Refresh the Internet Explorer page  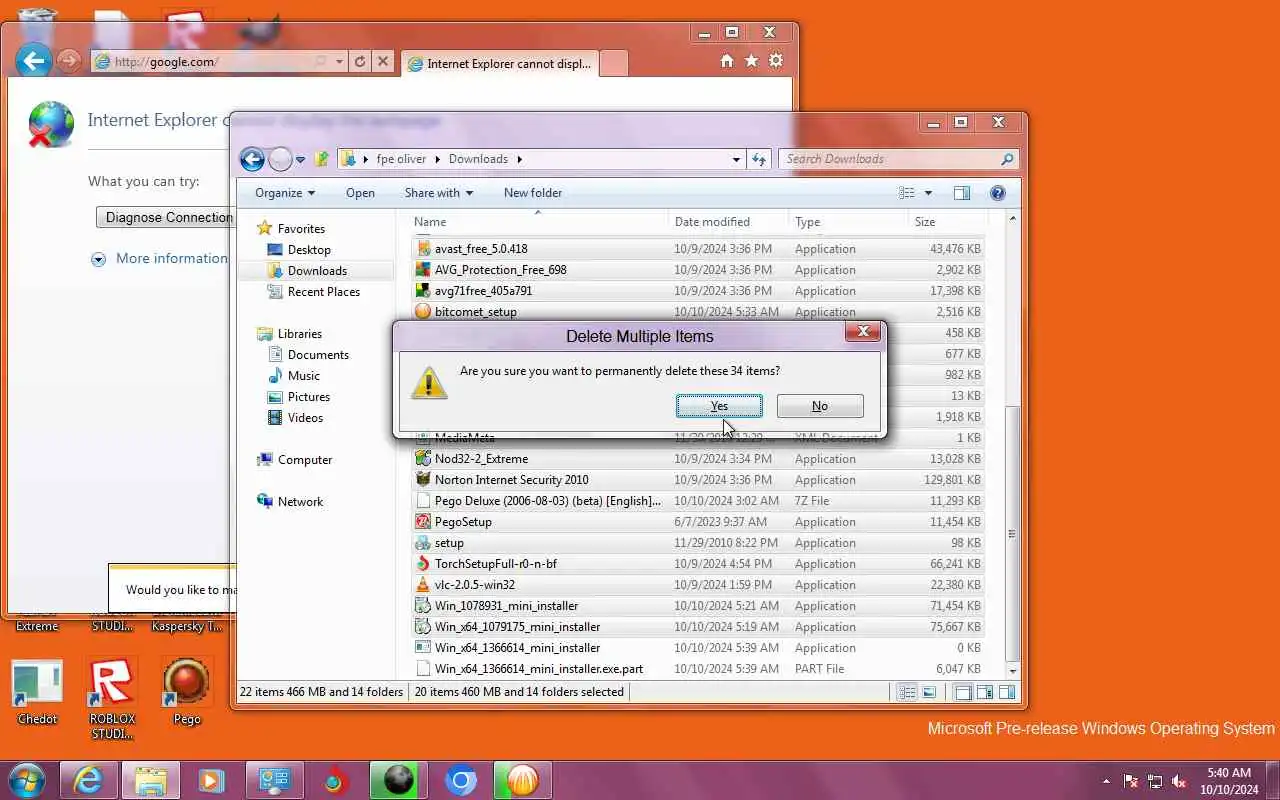(360, 62)
